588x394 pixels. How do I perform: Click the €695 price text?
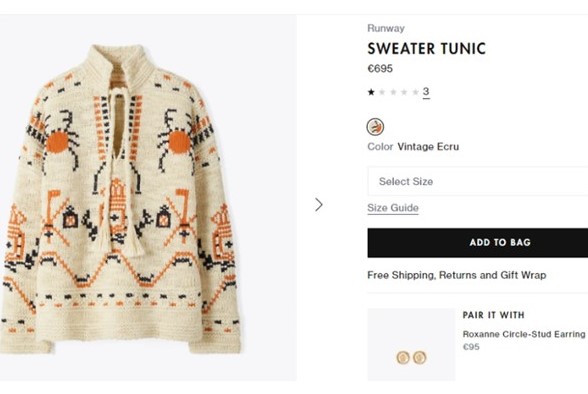(380, 69)
